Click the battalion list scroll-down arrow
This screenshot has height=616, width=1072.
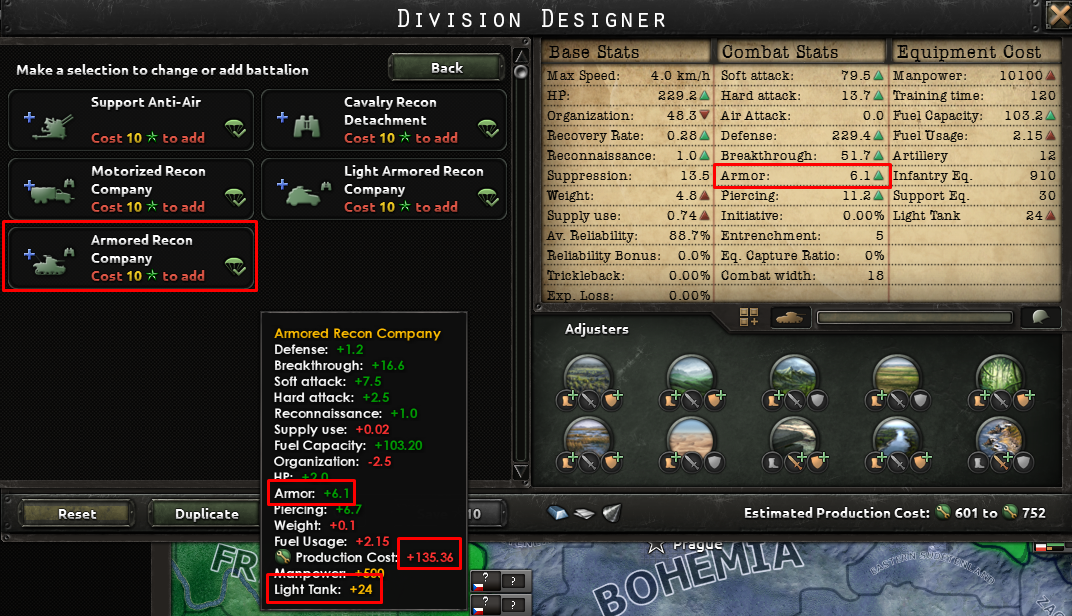tap(521, 472)
